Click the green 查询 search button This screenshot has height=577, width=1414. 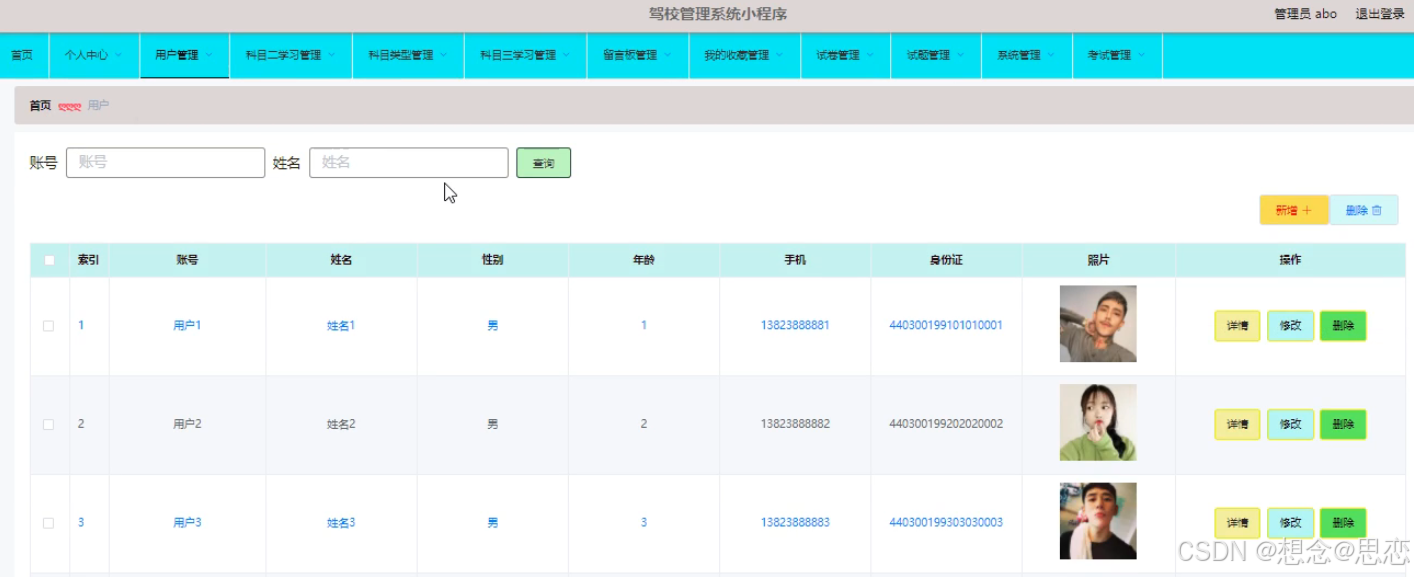coord(543,163)
